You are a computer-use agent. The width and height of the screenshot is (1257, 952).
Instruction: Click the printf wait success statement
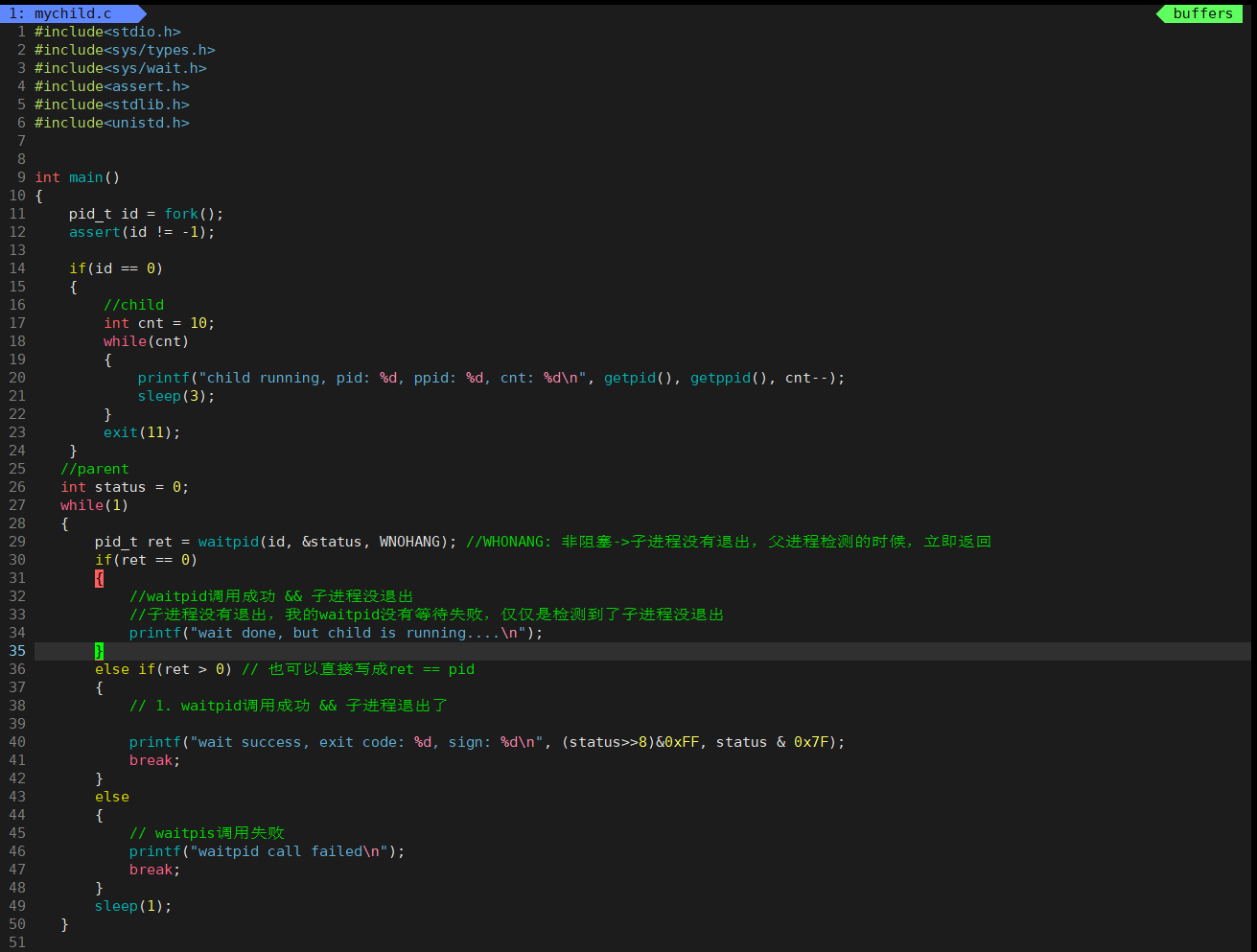pyautogui.click(x=487, y=742)
